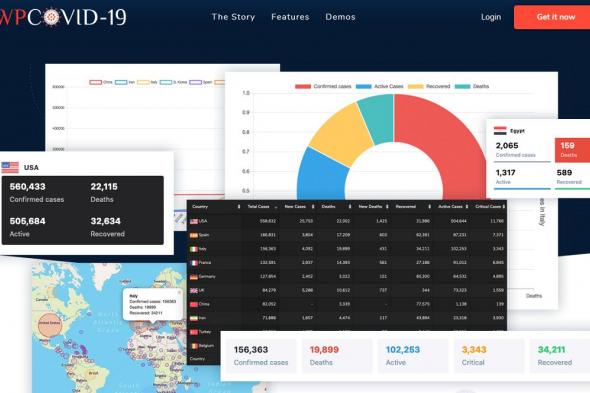The width and height of the screenshot is (590, 393).
Task: Click Egypt's 2,065 Confirmed cases
Action: click(x=522, y=150)
